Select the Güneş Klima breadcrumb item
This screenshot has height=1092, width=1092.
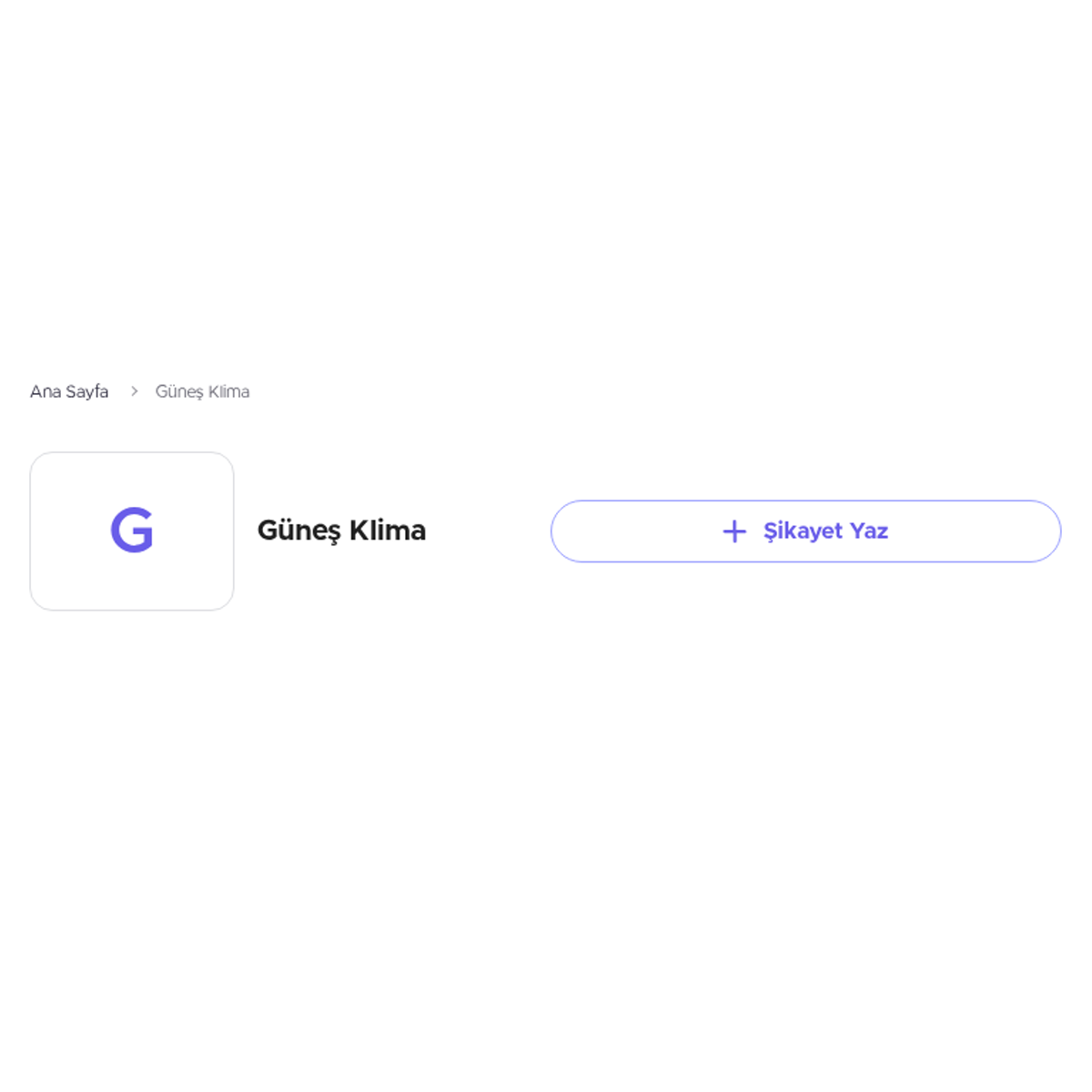[202, 391]
